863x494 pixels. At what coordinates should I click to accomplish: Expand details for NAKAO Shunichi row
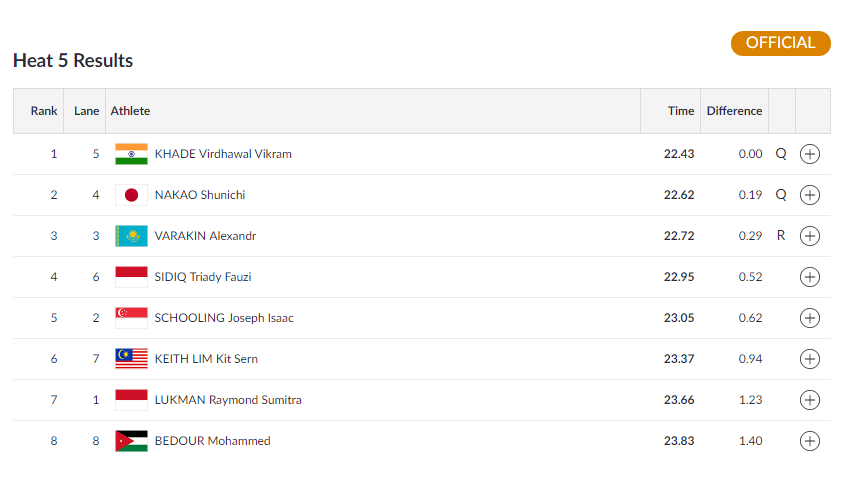pos(810,195)
